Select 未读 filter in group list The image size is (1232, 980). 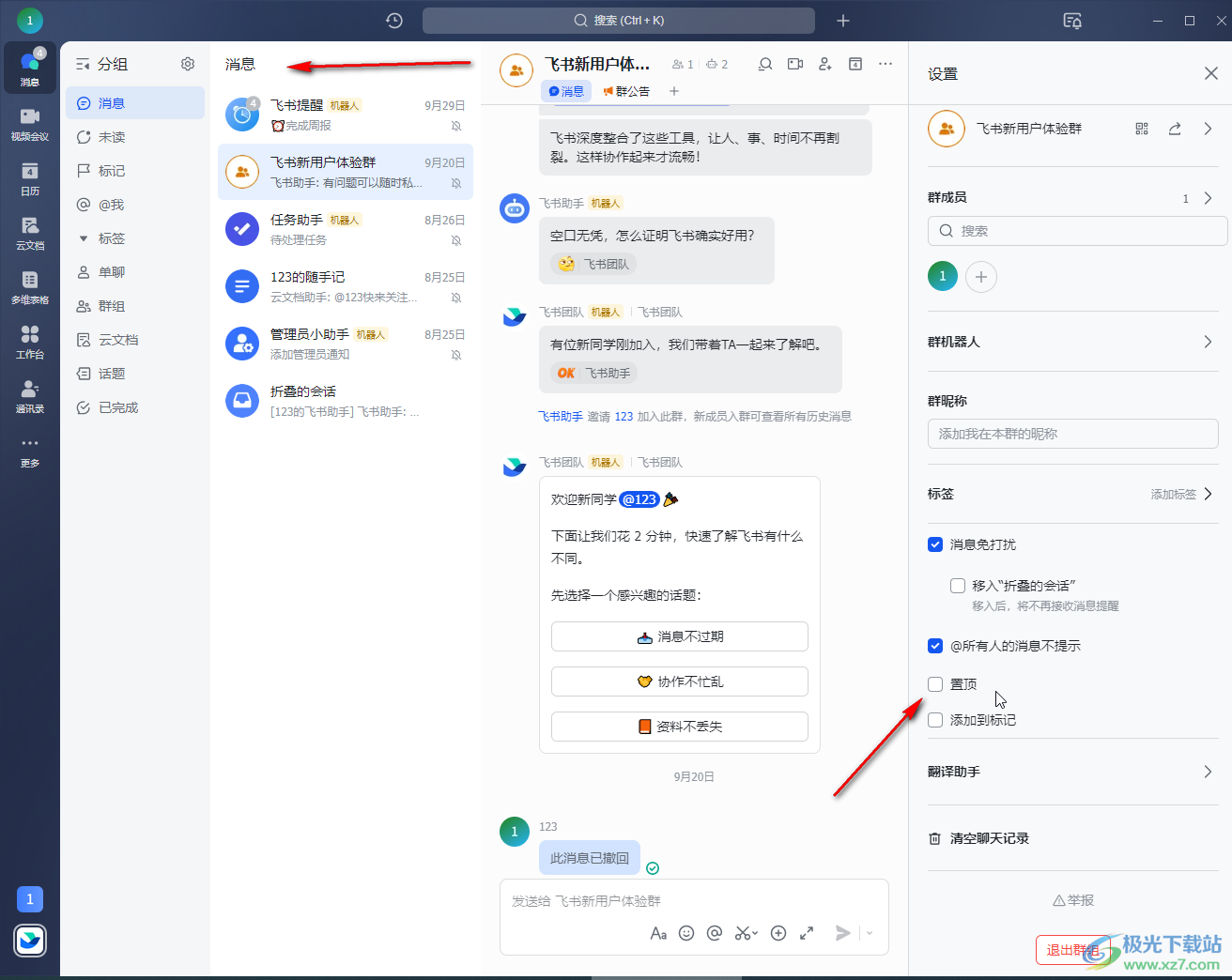point(135,137)
